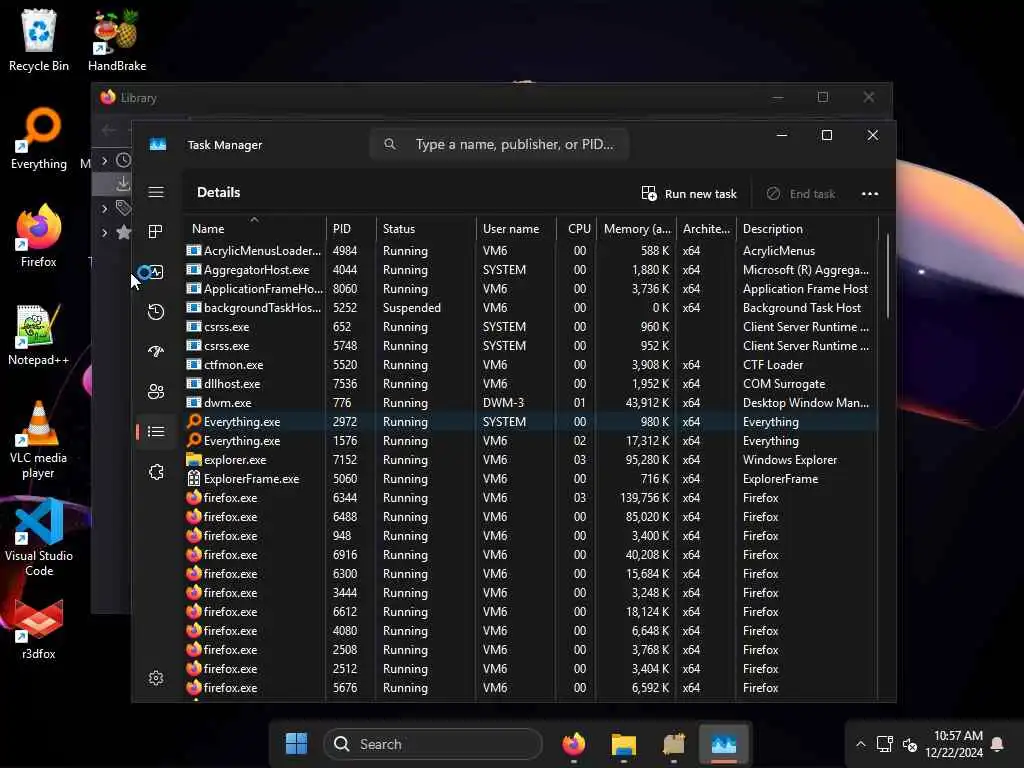The image size is (1024, 768).
Task: Sort by PID column header
Action: click(351, 229)
